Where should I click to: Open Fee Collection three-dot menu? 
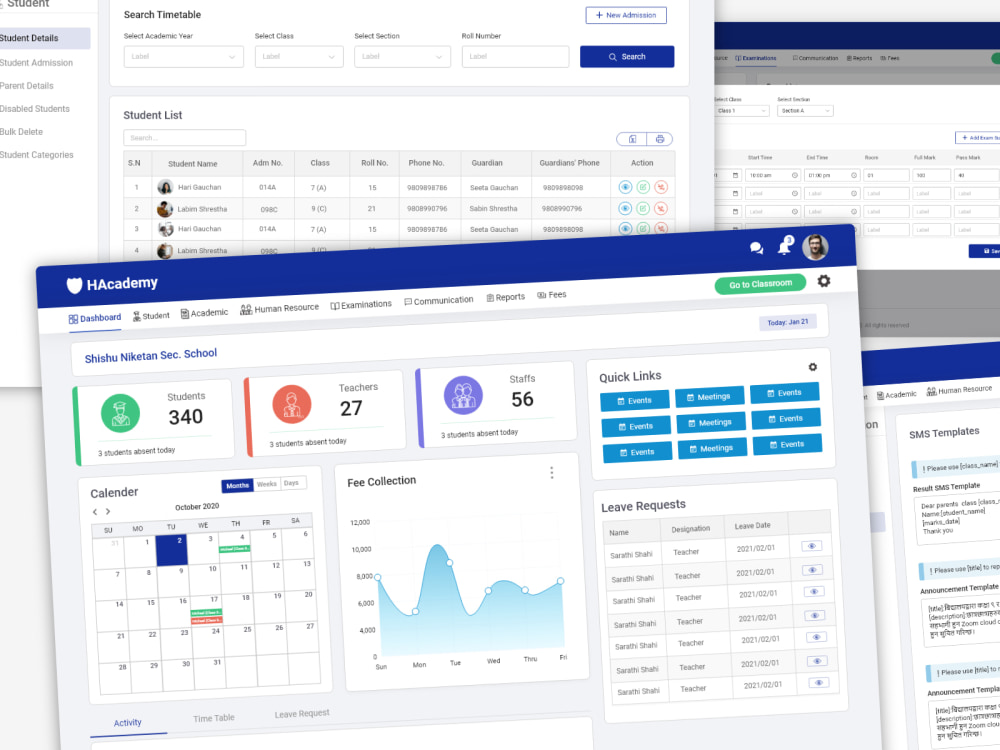pyautogui.click(x=552, y=473)
